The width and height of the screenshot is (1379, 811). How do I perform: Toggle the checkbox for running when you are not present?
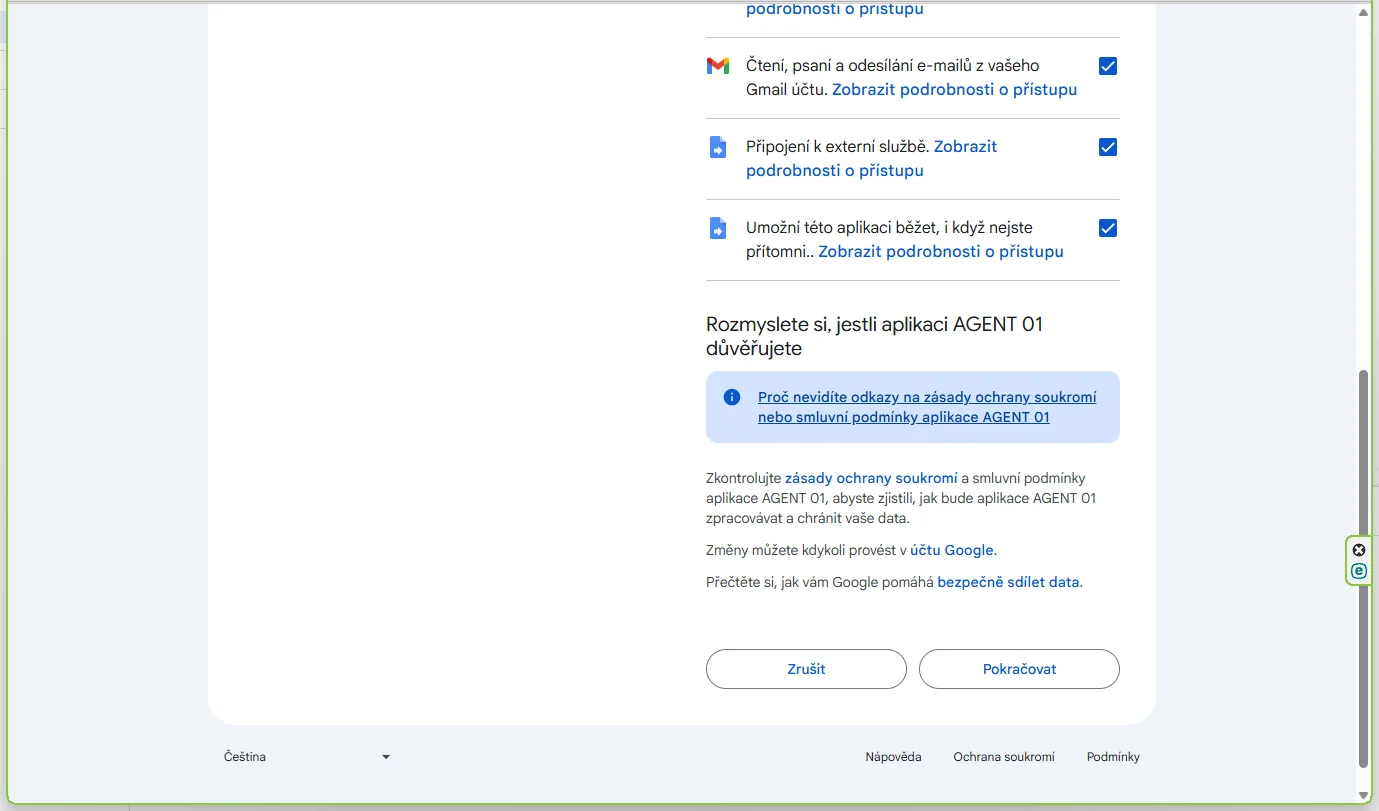pyautogui.click(x=1108, y=228)
